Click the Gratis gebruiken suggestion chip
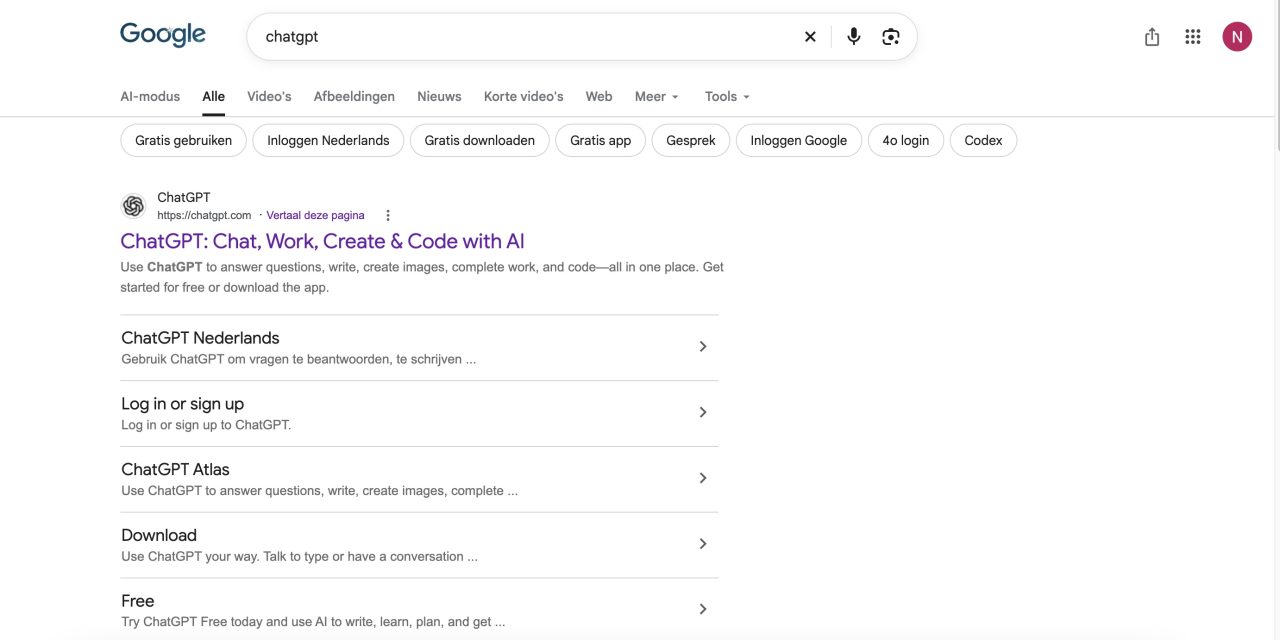Image resolution: width=1280 pixels, height=640 pixels. click(x=184, y=140)
